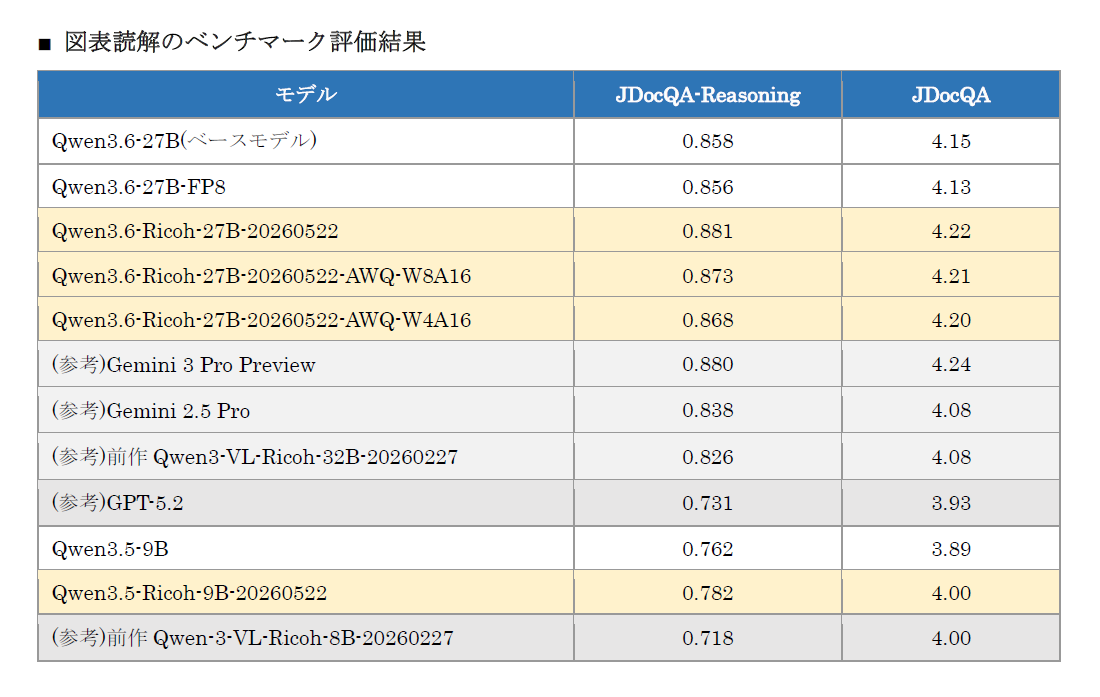Click the 4.08 score in Qwen3-VL-Ricoh-32B row
Viewport: 1100px width, 697px height.
point(951,457)
